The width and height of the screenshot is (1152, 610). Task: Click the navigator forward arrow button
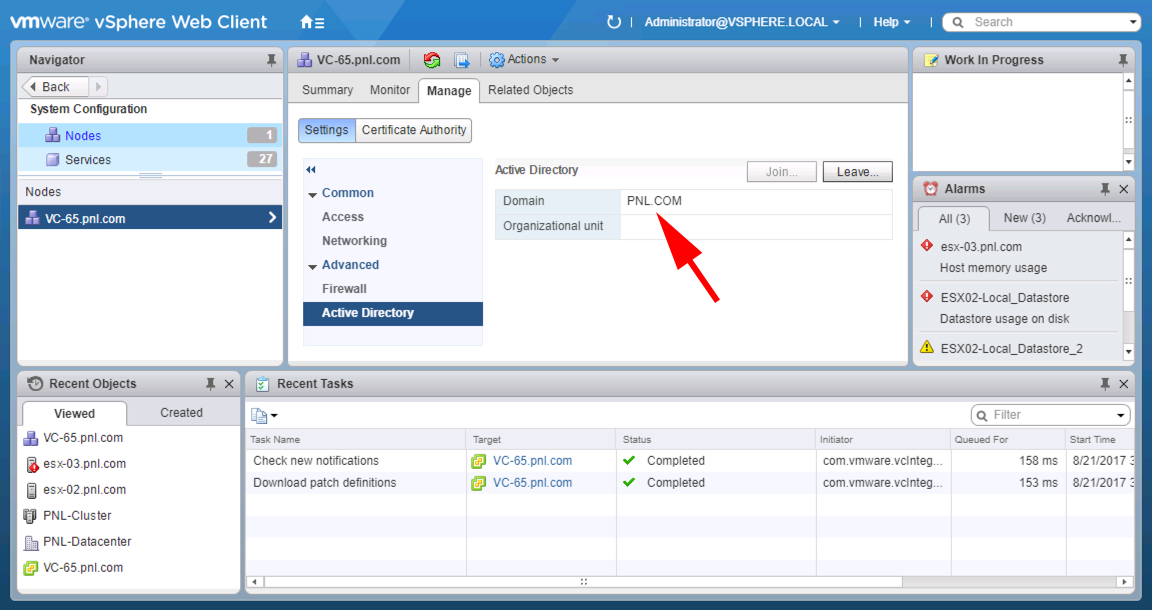tap(98, 87)
